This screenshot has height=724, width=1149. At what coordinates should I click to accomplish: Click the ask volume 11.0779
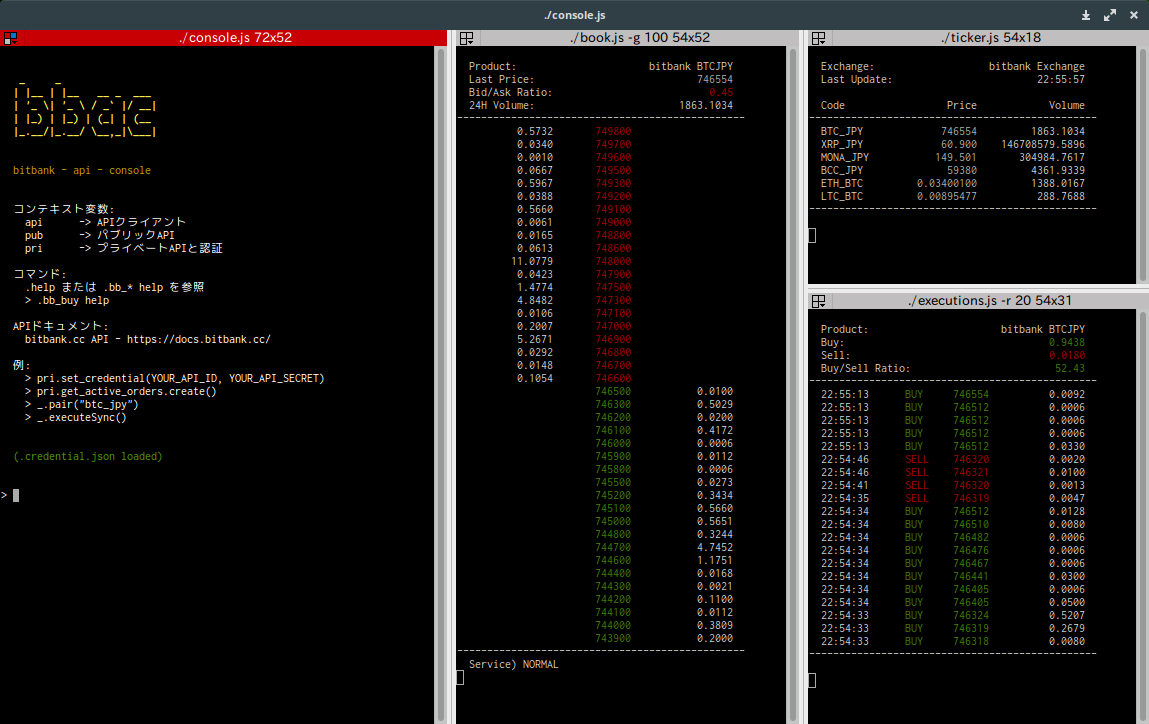532,262
